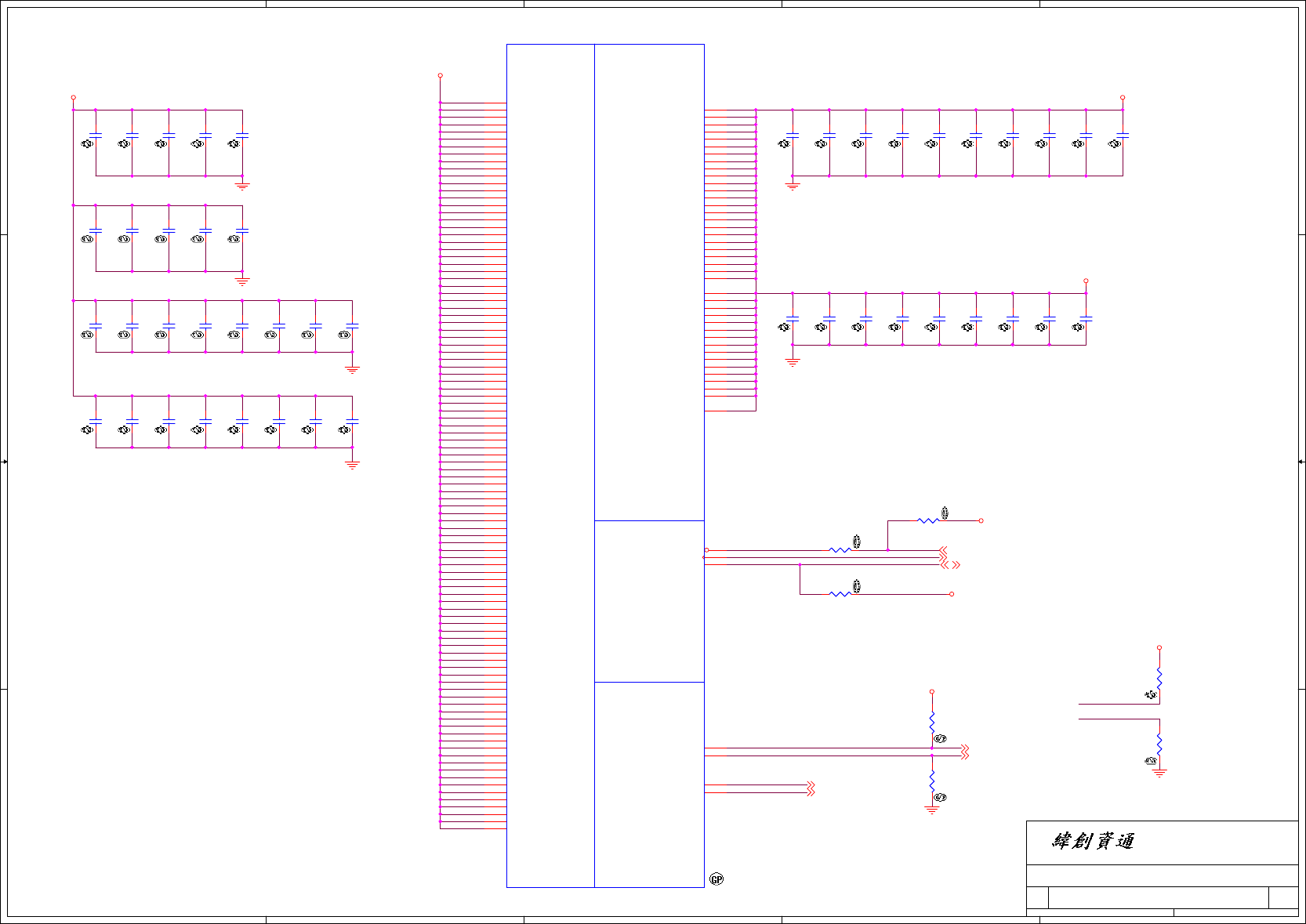Image resolution: width=1306 pixels, height=924 pixels.
Task: Click the 緯創資通 company name in title block
Action: coord(1093,841)
